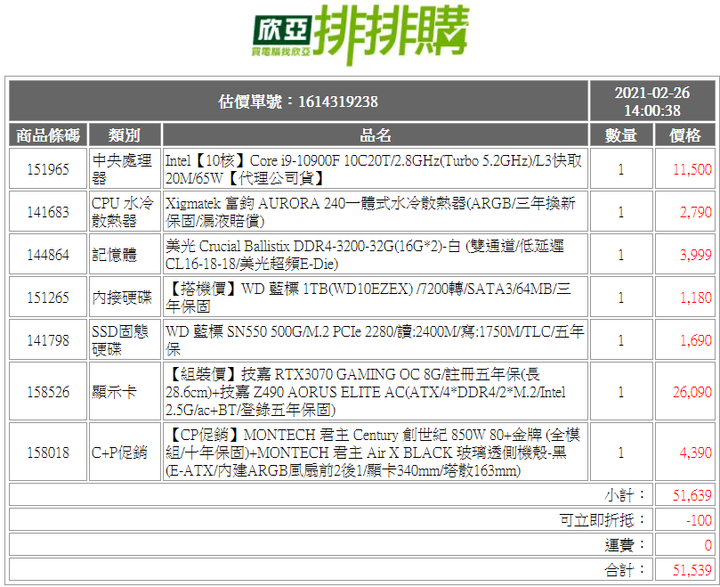Image resolution: width=720 pixels, height=587 pixels.
Task: Click quantity 1 in the i9-10900F row
Action: 621,169
